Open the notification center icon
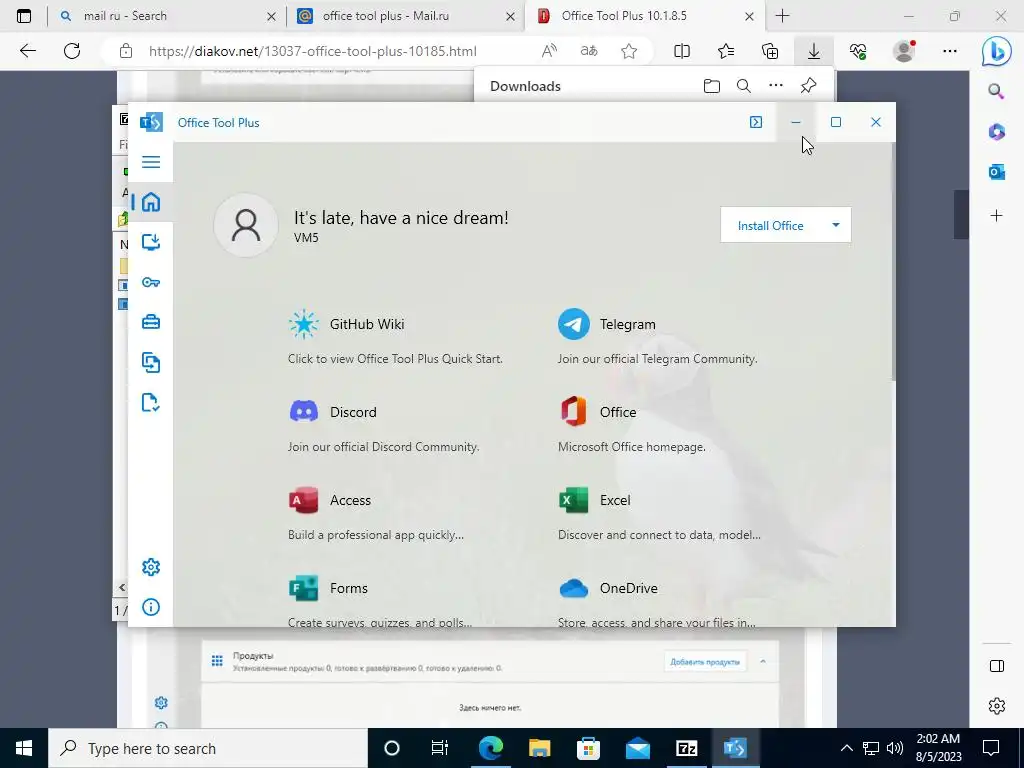This screenshot has height=768, width=1024. coord(991,748)
